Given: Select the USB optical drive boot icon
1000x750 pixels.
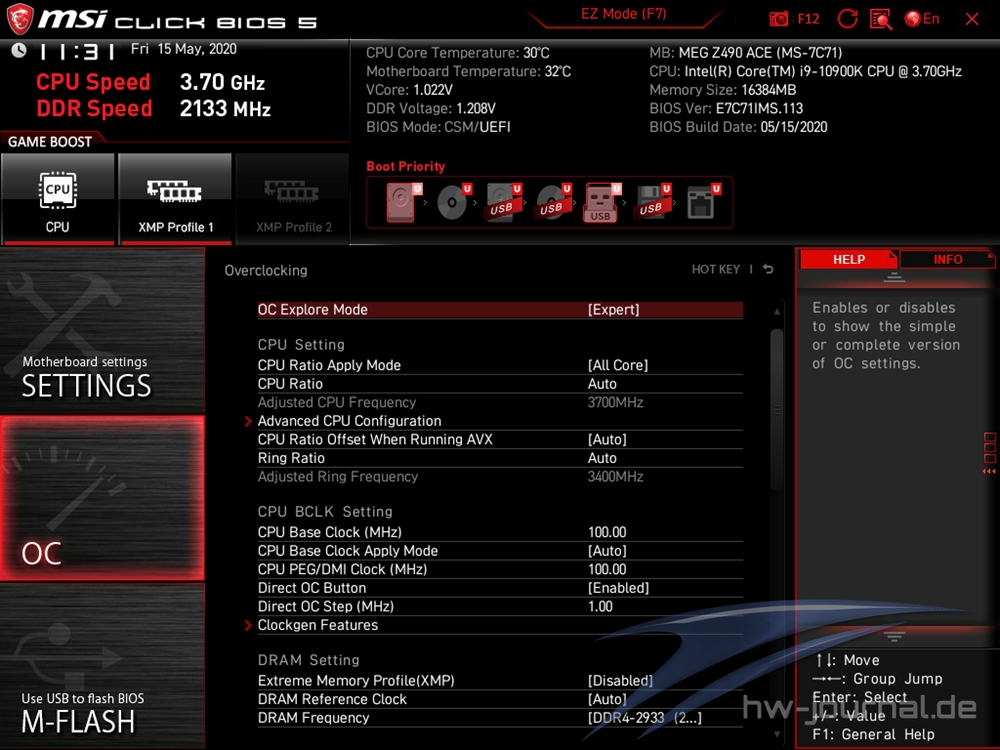Looking at the screenshot, I should coord(553,202).
